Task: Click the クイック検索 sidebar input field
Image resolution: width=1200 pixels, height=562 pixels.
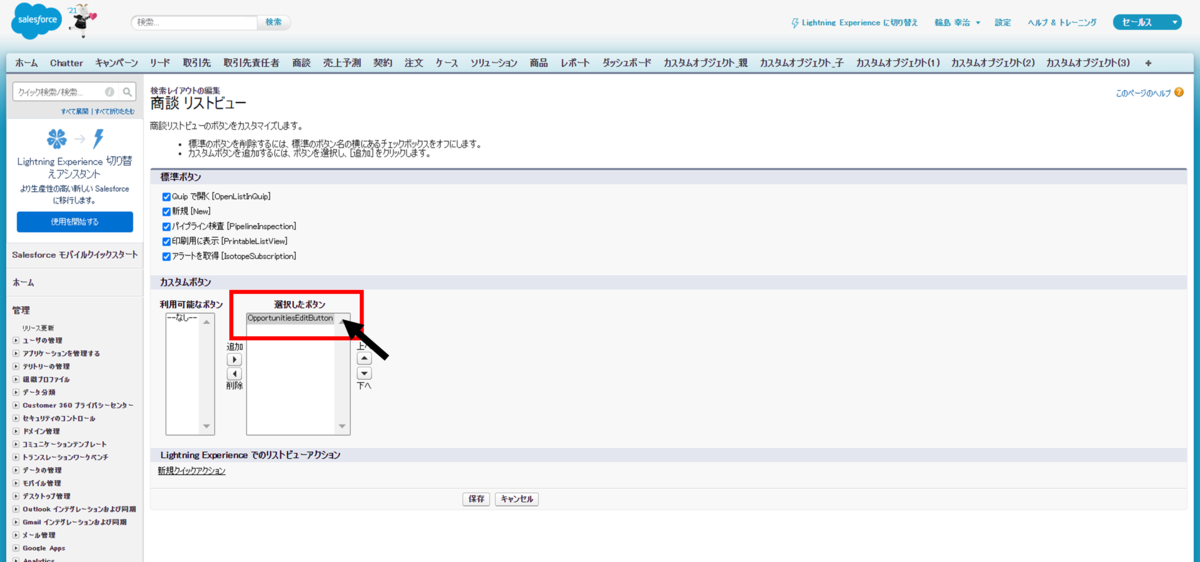Action: click(x=58, y=91)
